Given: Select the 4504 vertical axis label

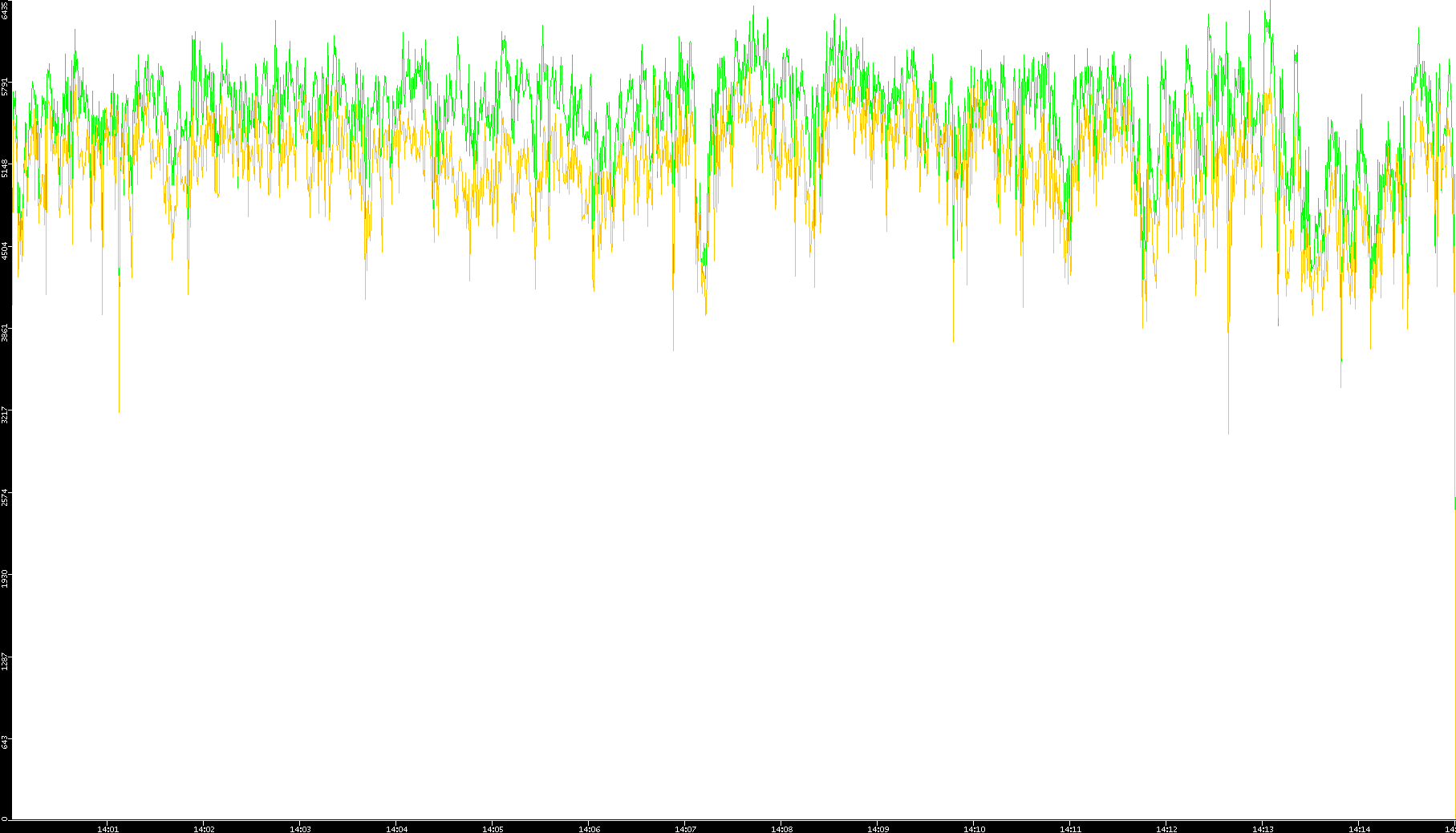Looking at the screenshot, I should coord(5,251).
